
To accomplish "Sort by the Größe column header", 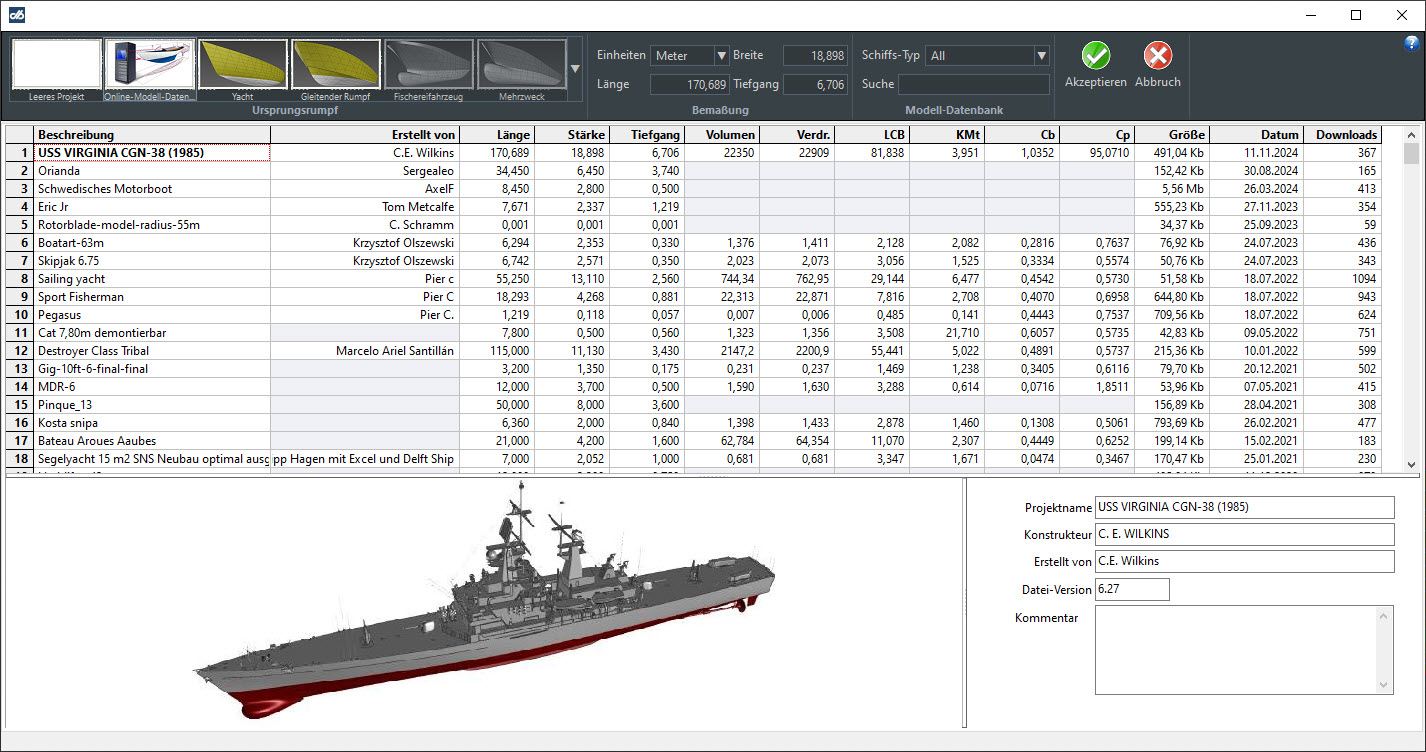I will [1172, 135].
